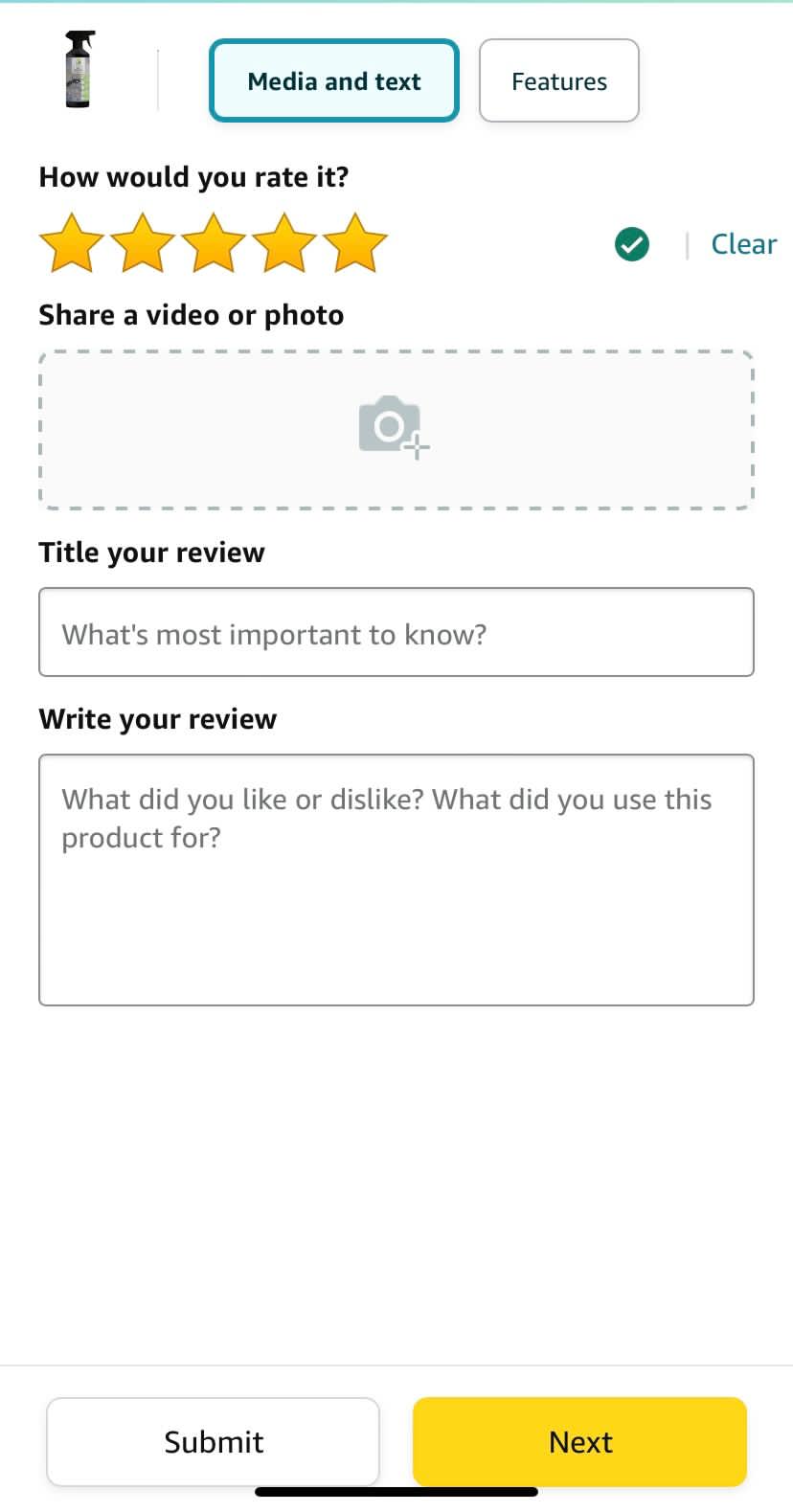The width and height of the screenshot is (793, 1512).
Task: Rate it four stars
Action: click(284, 243)
